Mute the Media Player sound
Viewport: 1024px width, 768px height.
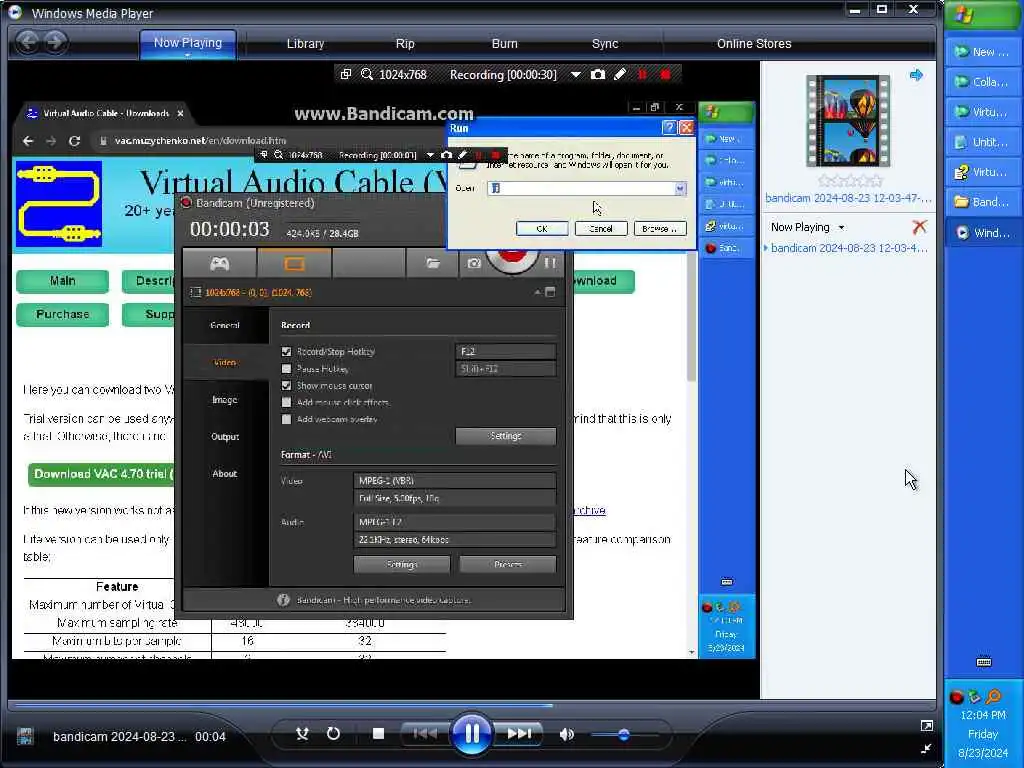tap(566, 734)
